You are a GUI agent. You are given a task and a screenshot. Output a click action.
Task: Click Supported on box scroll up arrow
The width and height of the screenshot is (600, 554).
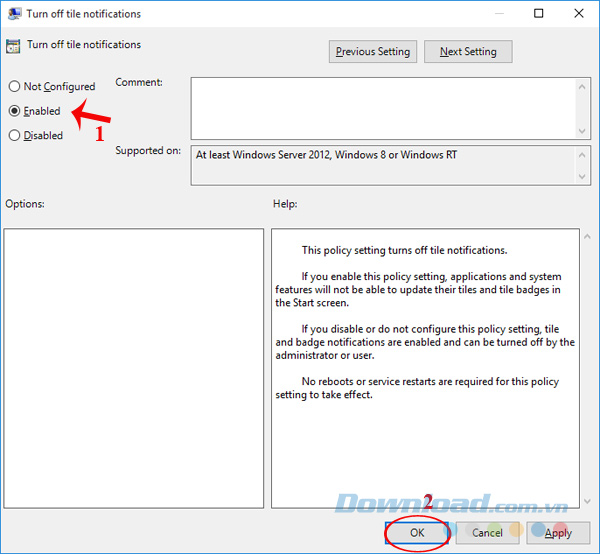[582, 155]
